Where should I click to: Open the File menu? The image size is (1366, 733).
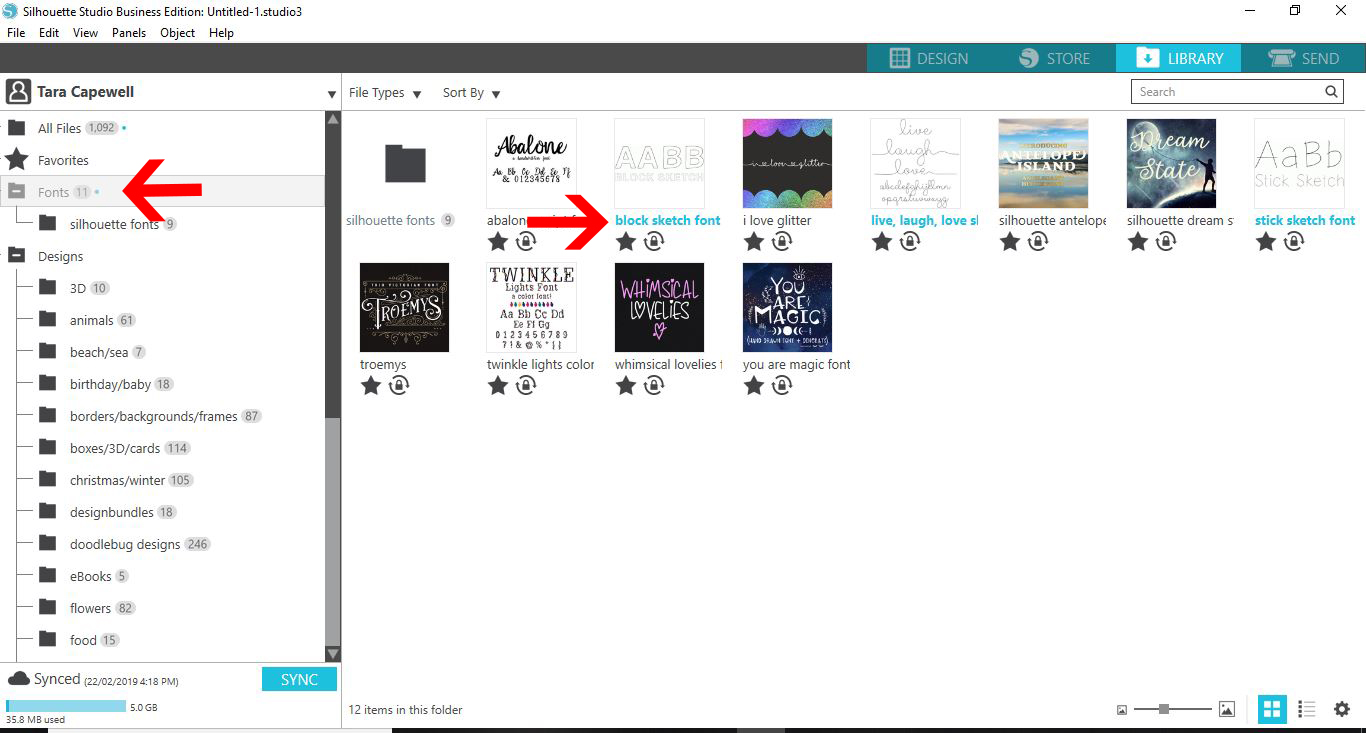(16, 33)
